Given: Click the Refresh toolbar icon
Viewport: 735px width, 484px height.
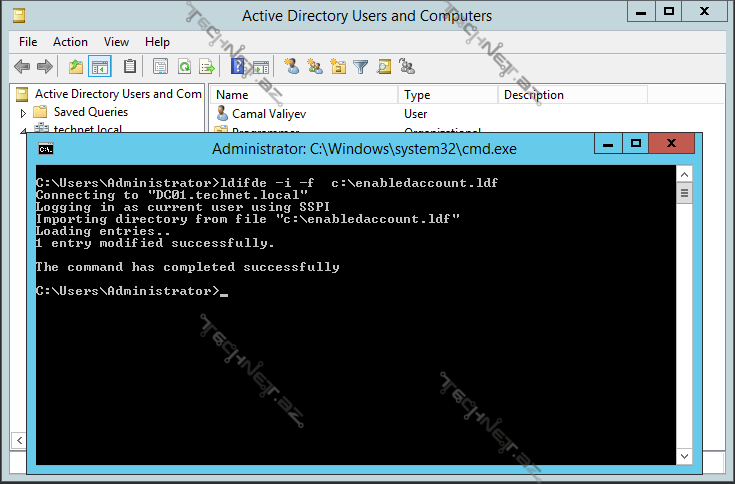Looking at the screenshot, I should tap(184, 67).
